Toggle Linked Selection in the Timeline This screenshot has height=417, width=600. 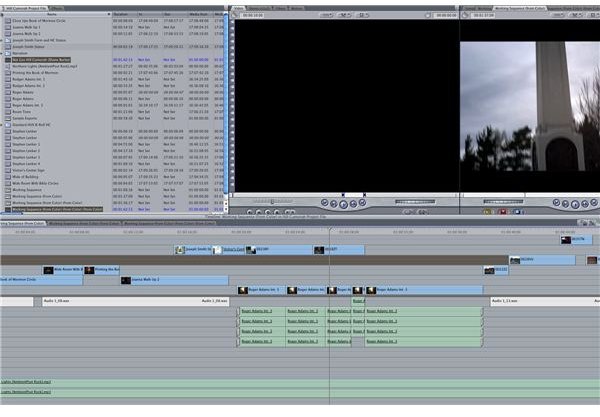point(584,223)
